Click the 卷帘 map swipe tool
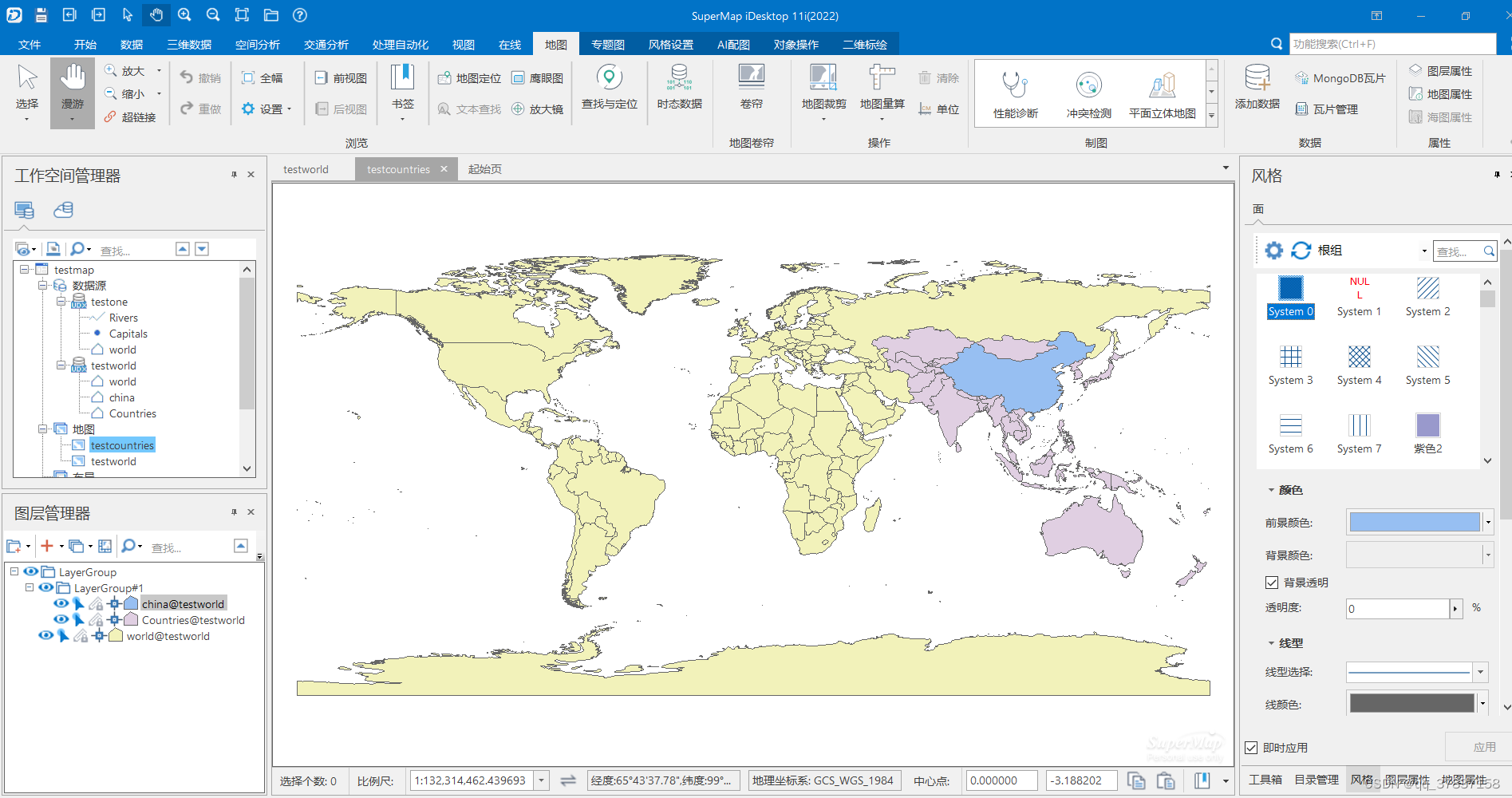Viewport: 1512px width, 798px height. pyautogui.click(x=752, y=87)
